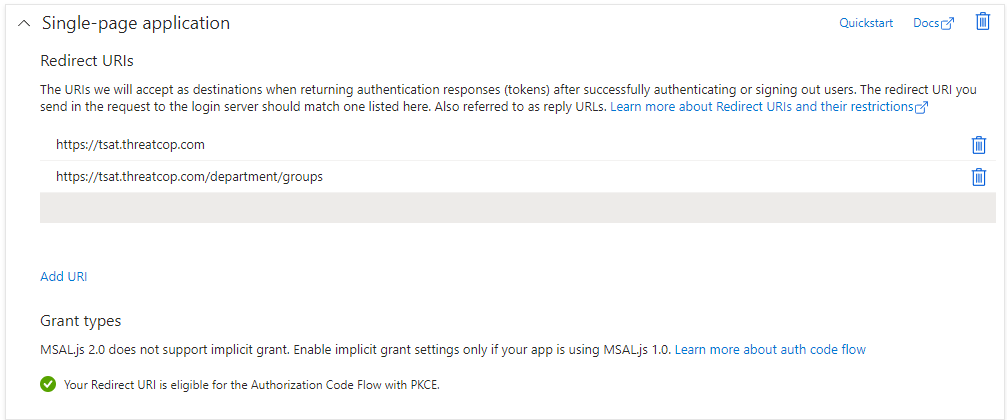
Task: Collapse the Single-page application section
Action: point(24,23)
